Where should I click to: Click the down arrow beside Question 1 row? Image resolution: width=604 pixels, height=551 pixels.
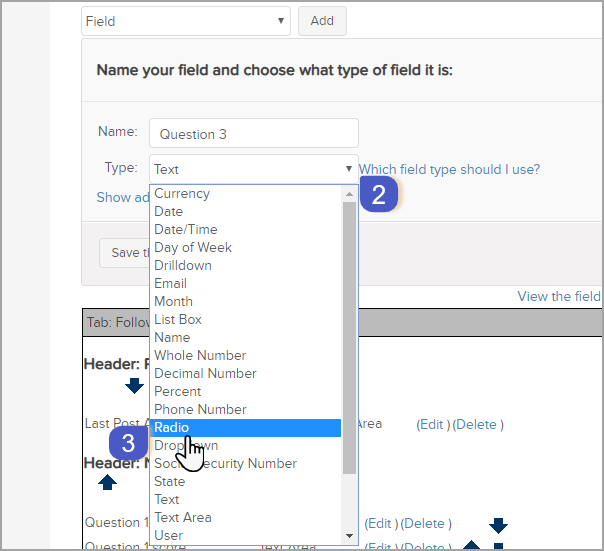coord(499,525)
